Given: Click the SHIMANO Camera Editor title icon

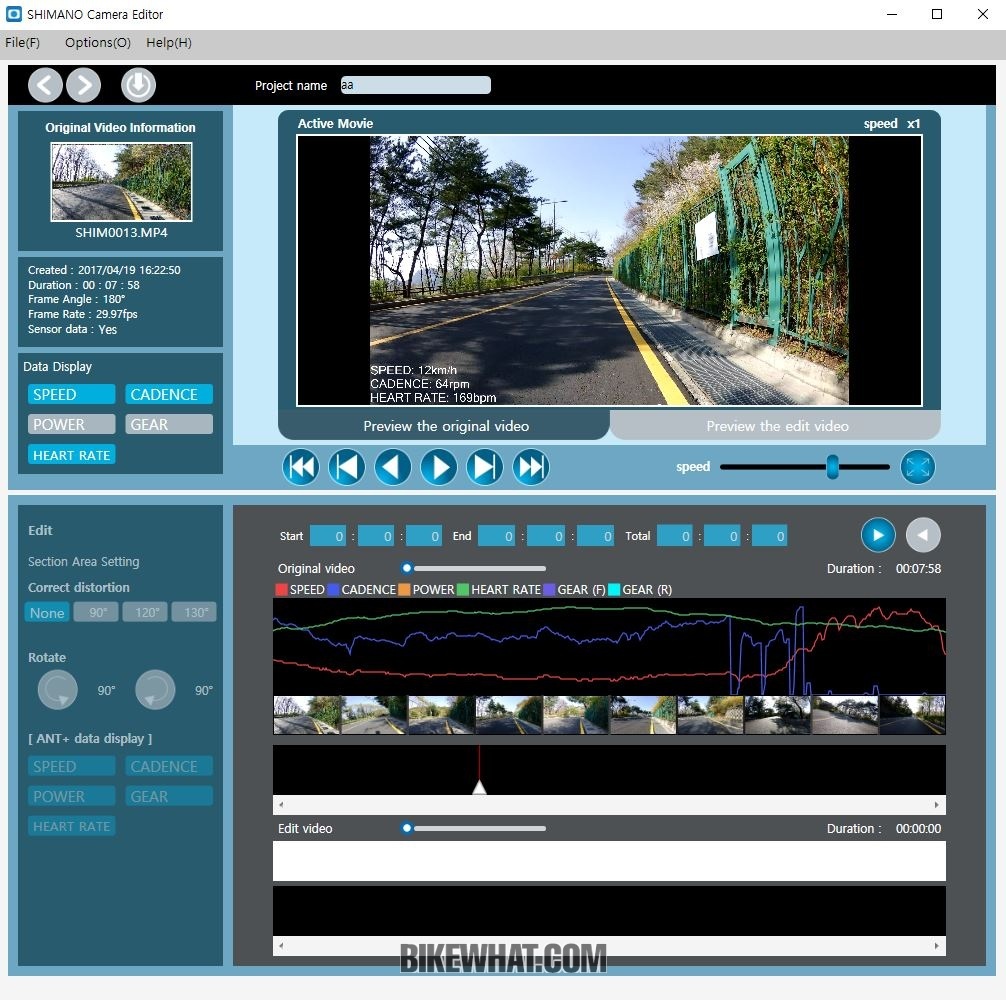Looking at the screenshot, I should [x=13, y=14].
